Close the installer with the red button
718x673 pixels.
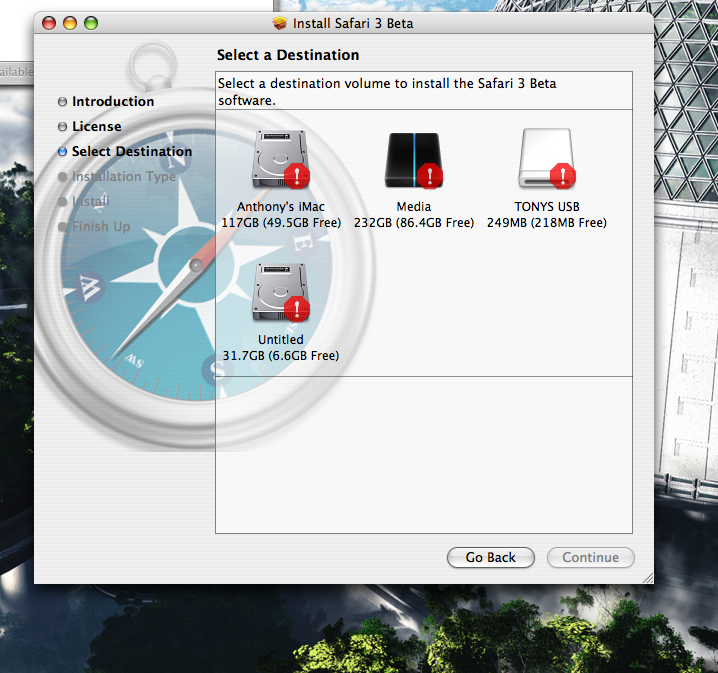pos(49,23)
